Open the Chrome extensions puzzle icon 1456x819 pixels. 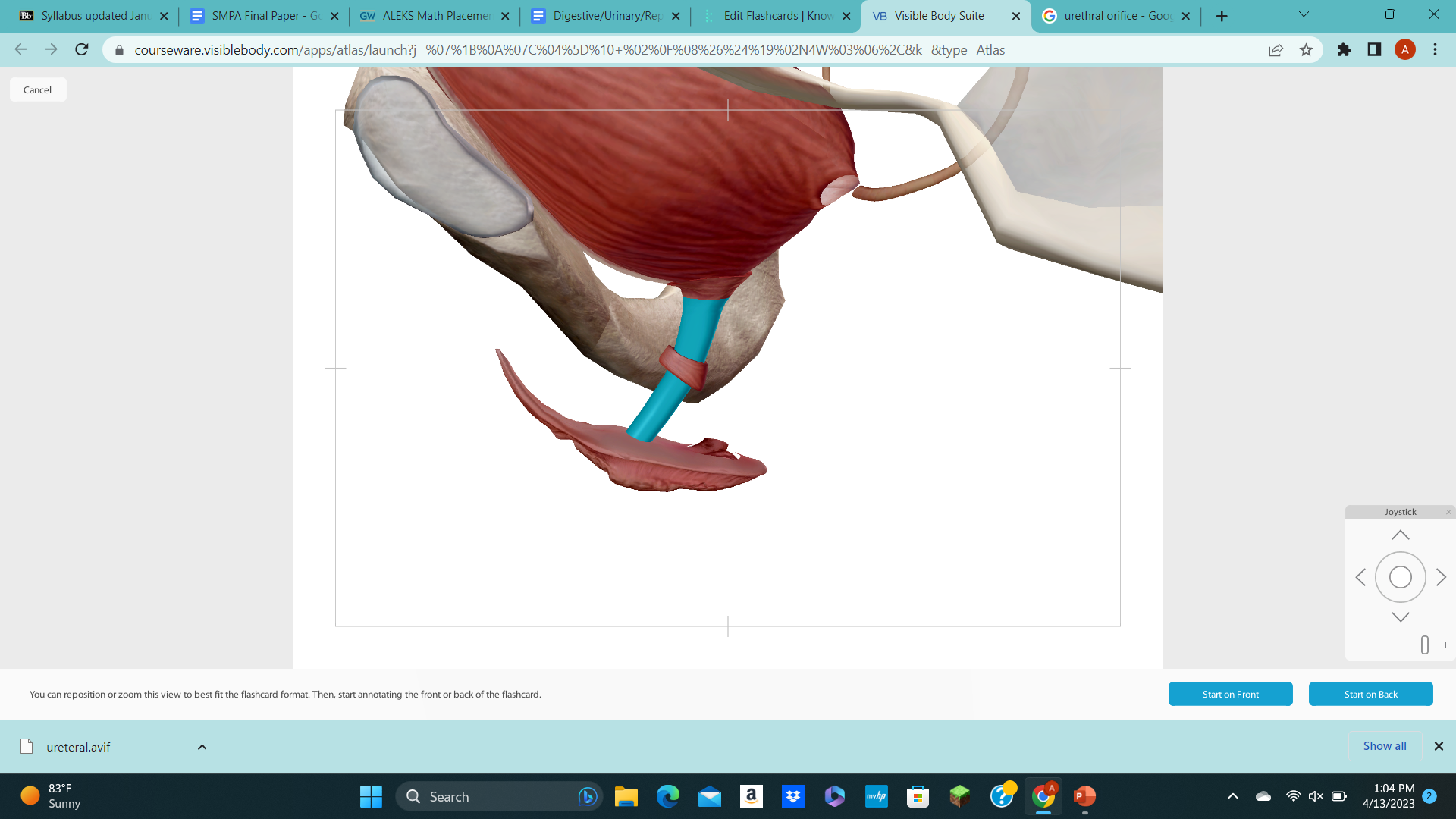(1344, 50)
